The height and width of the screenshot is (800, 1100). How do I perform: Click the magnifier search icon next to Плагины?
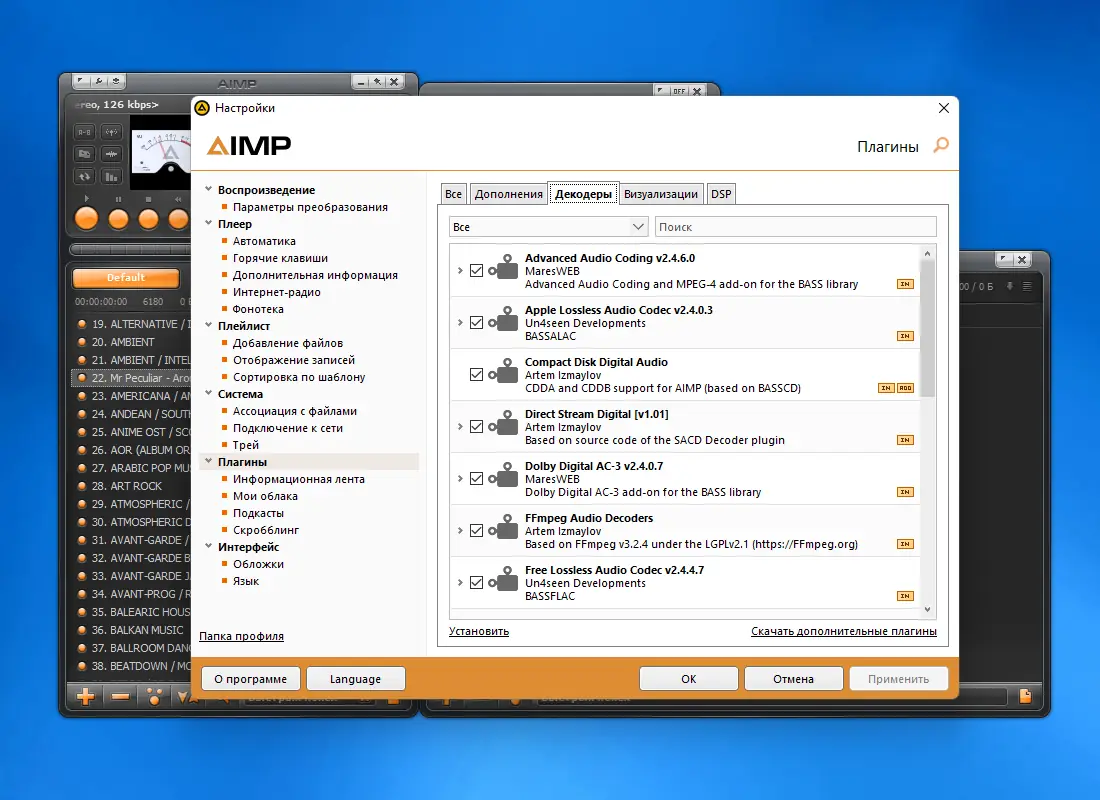tap(941, 145)
